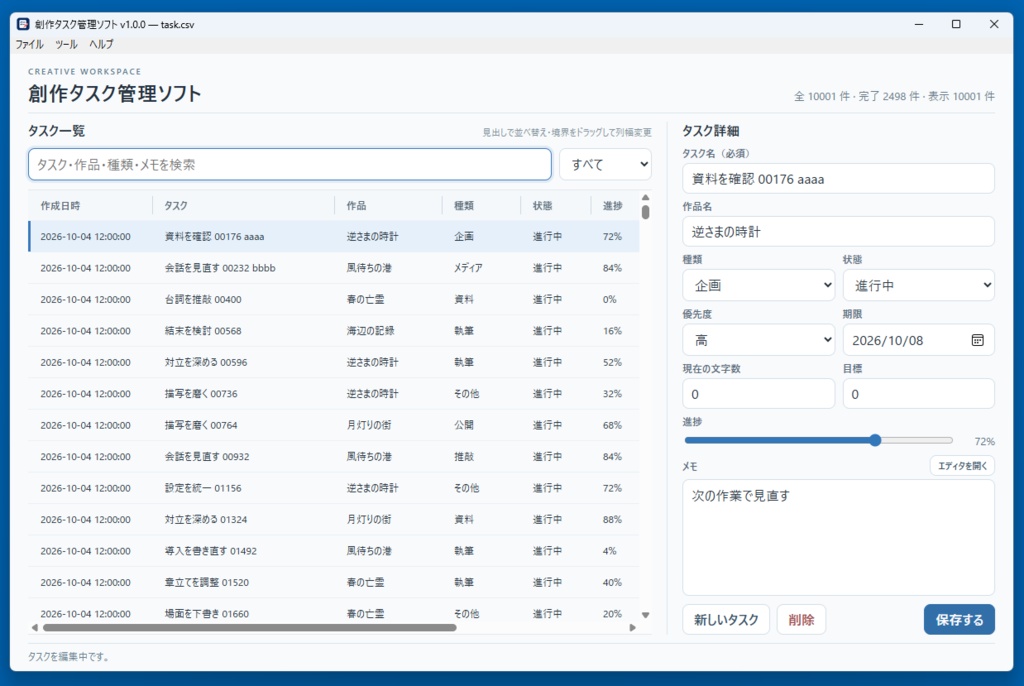Click the task list's vertical scrollbar thumb
The height and width of the screenshot is (686, 1024).
point(645,212)
